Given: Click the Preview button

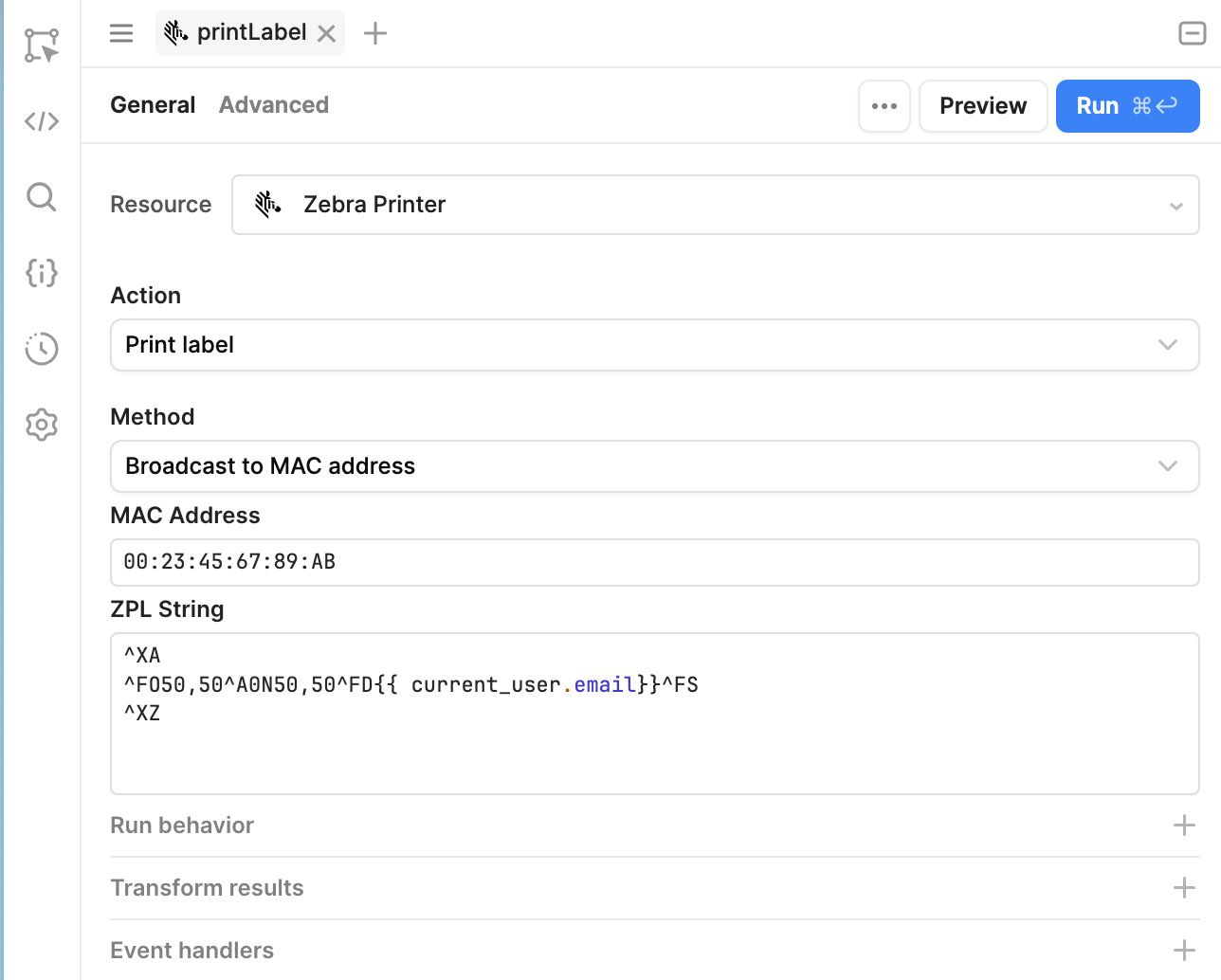Looking at the screenshot, I should (983, 106).
